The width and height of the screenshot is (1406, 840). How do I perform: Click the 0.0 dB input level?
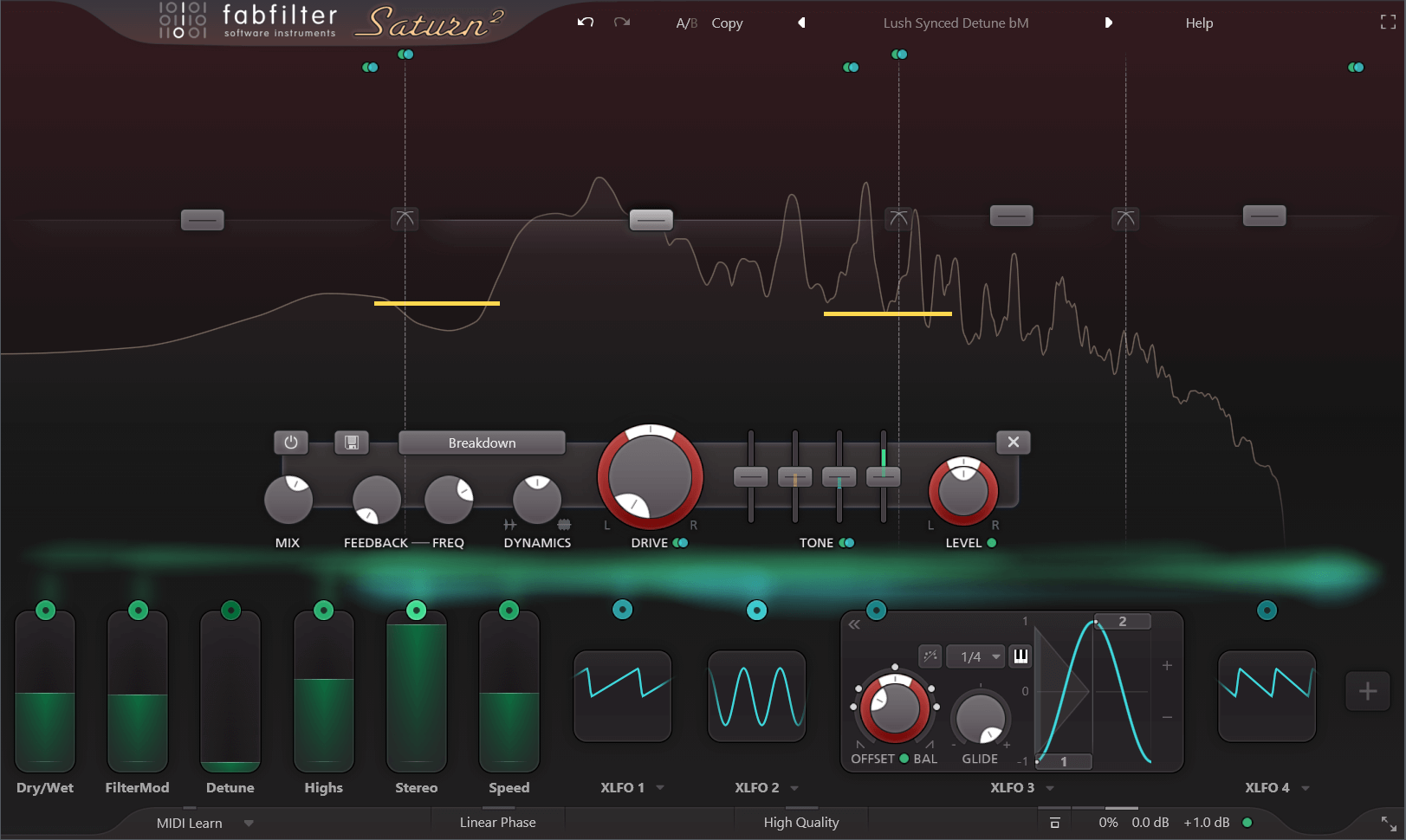click(x=1150, y=822)
